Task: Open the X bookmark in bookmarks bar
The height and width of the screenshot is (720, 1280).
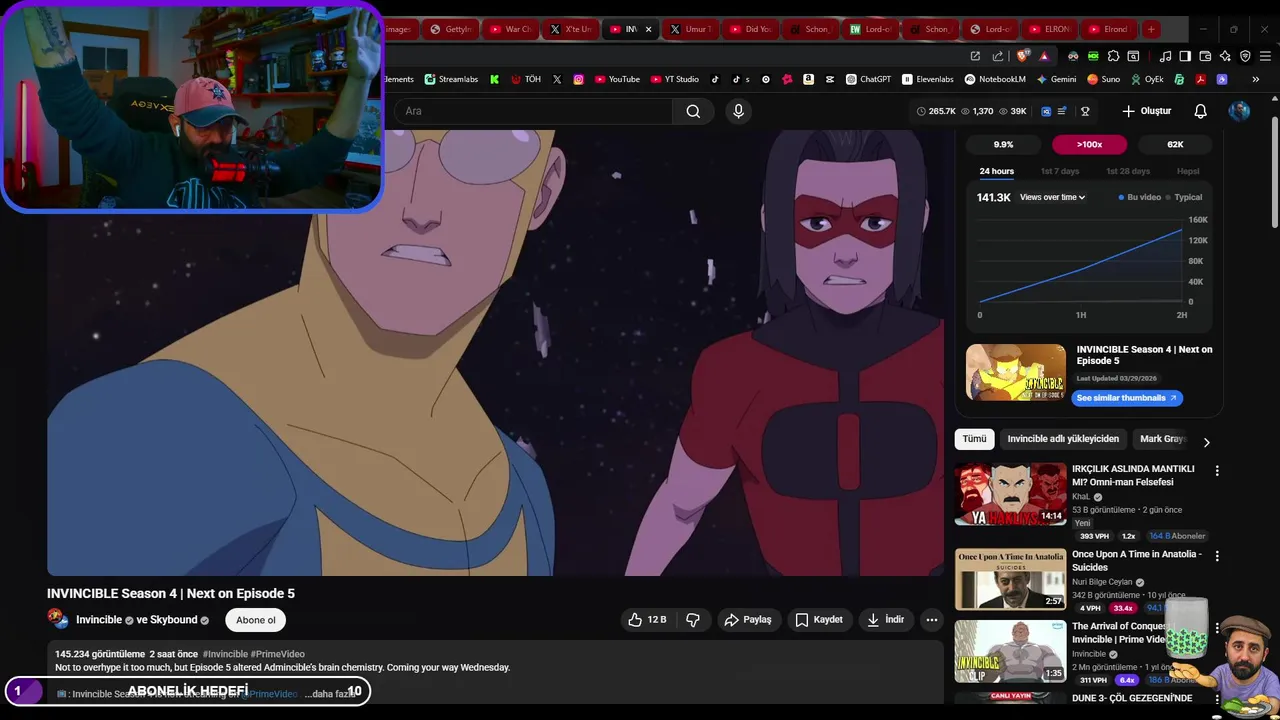Action: [x=557, y=79]
